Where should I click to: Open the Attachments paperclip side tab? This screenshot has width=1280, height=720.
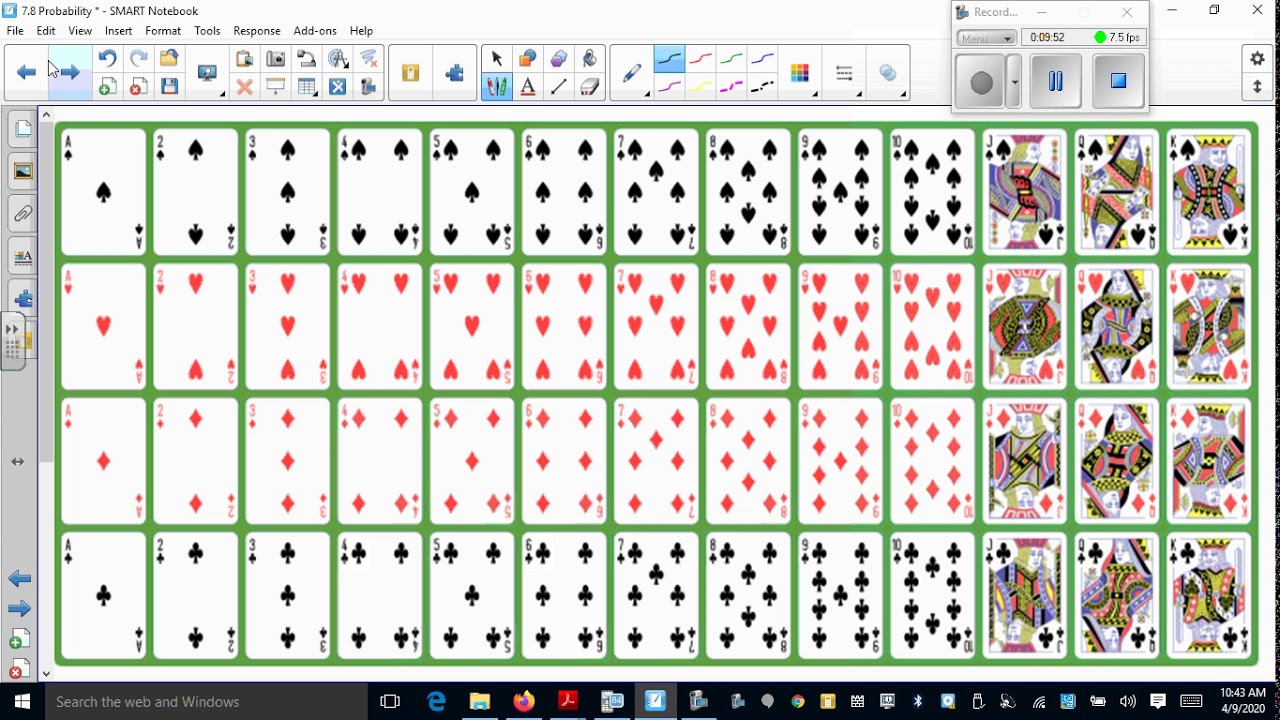click(22, 214)
